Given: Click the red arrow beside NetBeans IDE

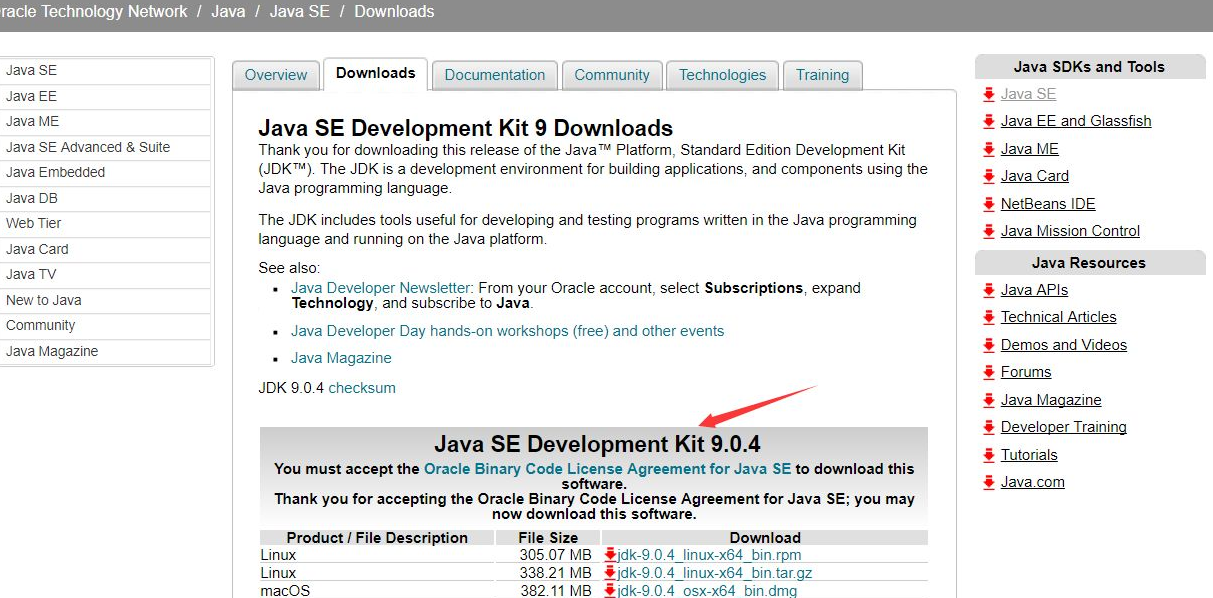Looking at the screenshot, I should tap(988, 204).
